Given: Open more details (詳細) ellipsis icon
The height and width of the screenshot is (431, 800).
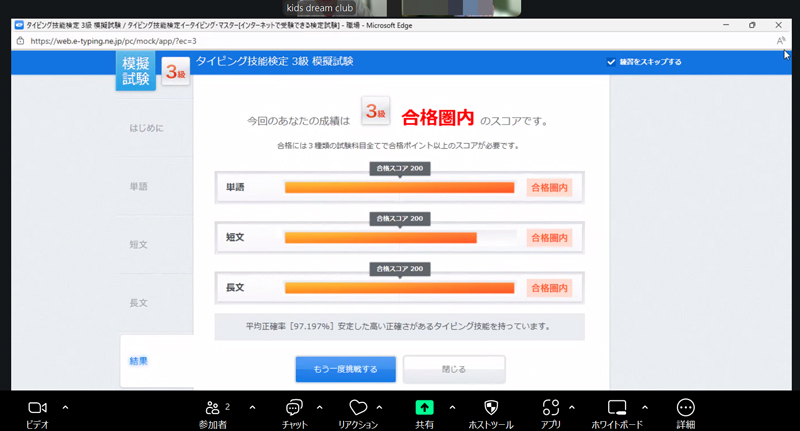Looking at the screenshot, I should tap(686, 408).
